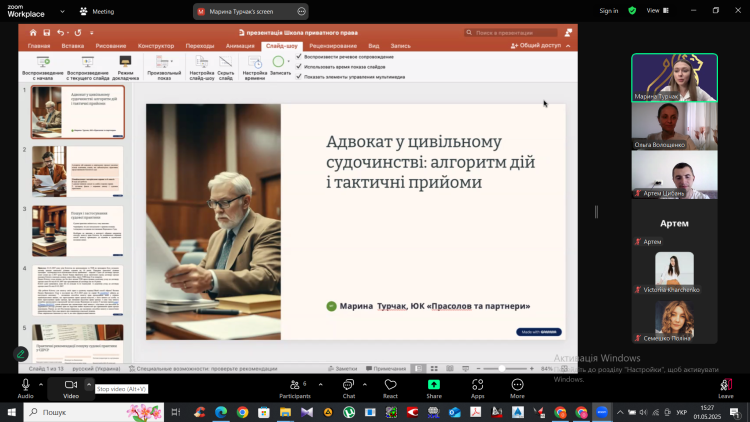
Task: Click the green Share screen icon
Action: tap(434, 385)
